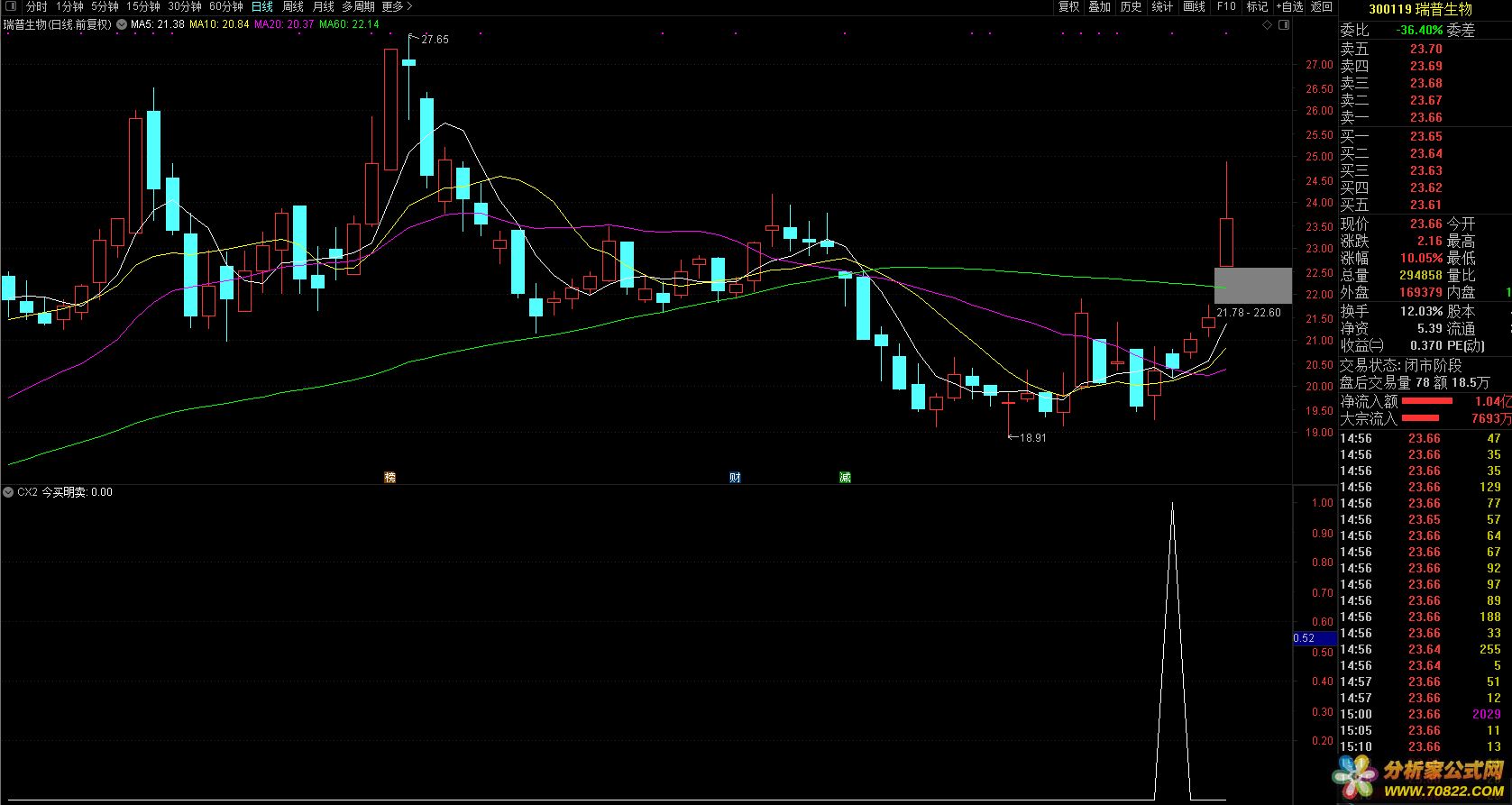Viewport: 1512px width, 805px height.
Task: Switch to 周线 weekly chart
Action: click(293, 6)
